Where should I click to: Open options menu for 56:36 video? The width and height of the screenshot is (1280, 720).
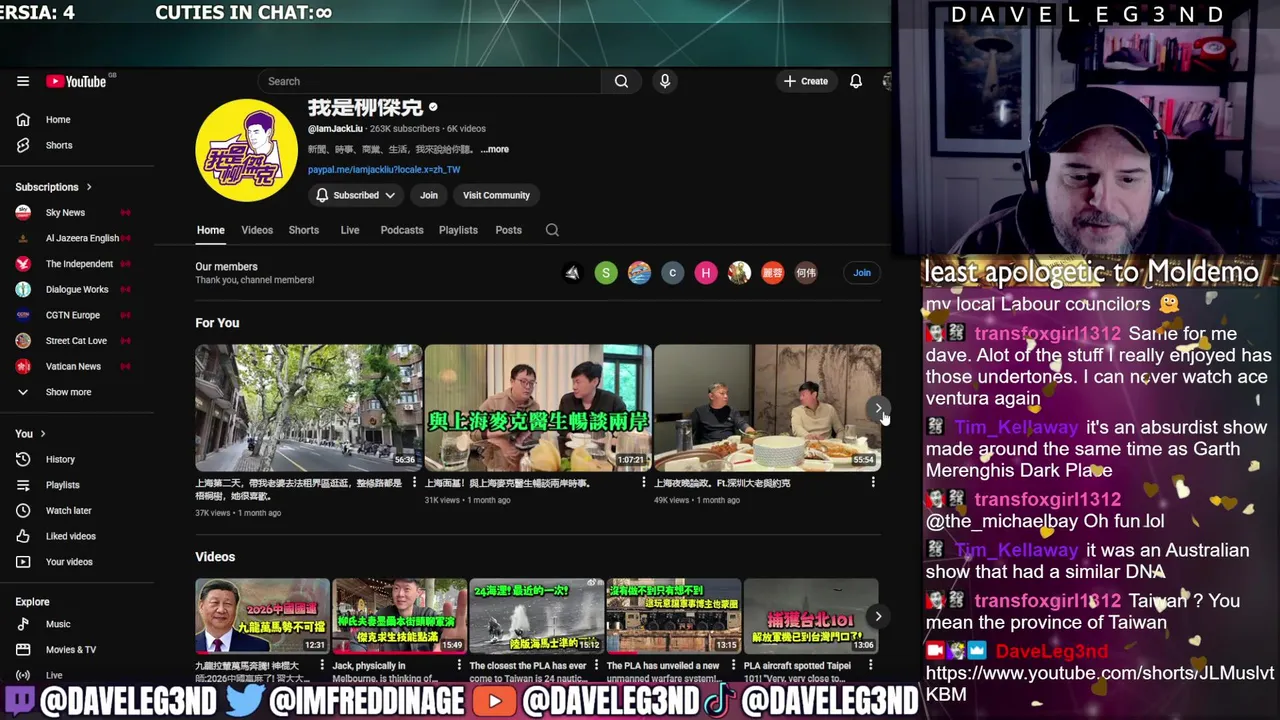click(414, 483)
